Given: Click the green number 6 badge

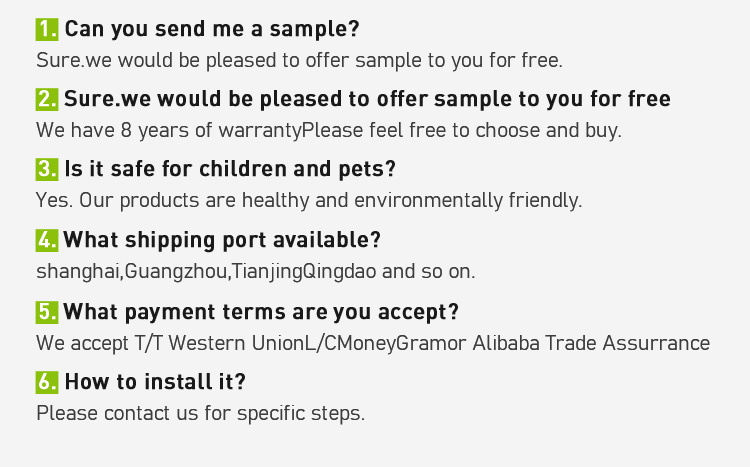Looking at the screenshot, I should click(x=47, y=382).
